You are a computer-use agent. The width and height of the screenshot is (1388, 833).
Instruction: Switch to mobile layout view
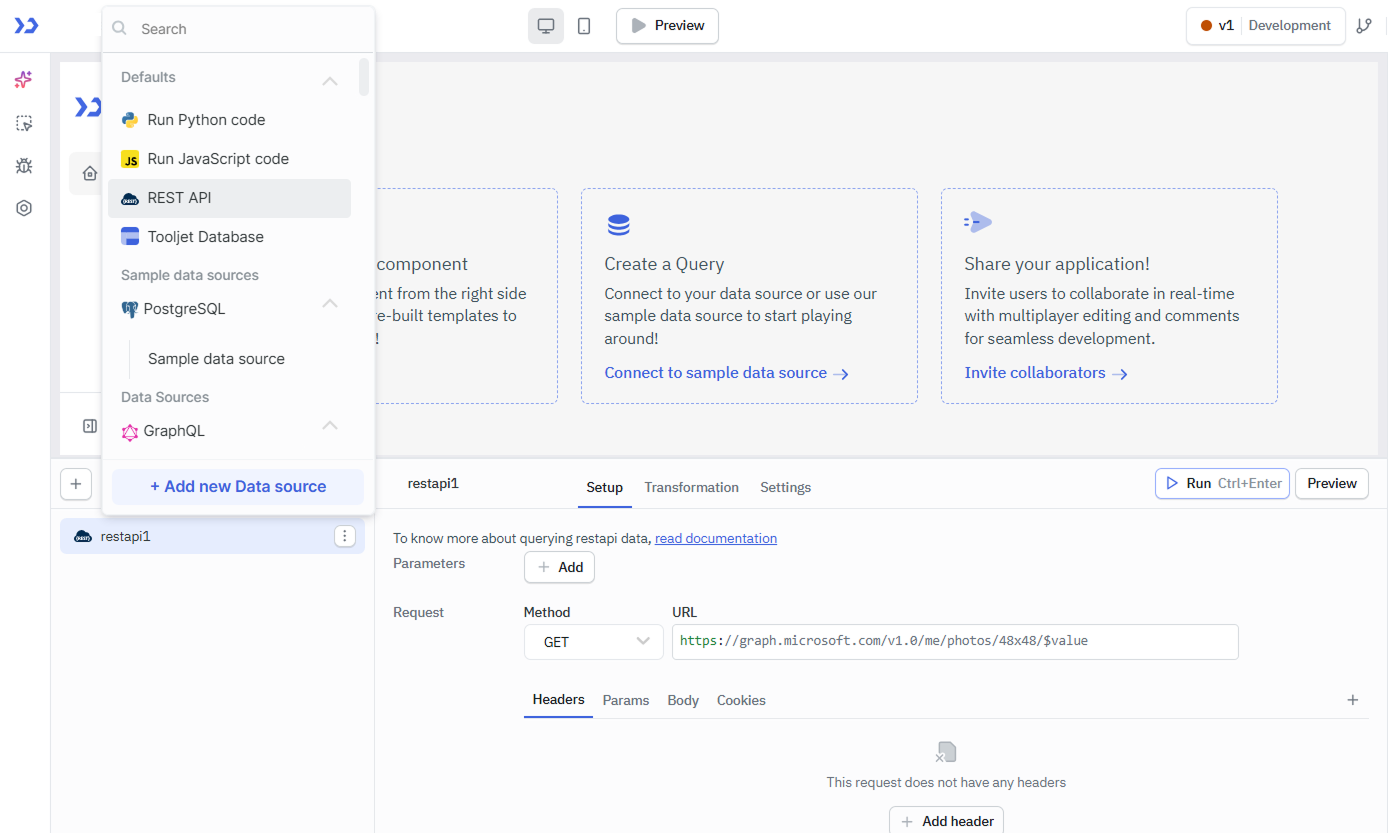(584, 25)
